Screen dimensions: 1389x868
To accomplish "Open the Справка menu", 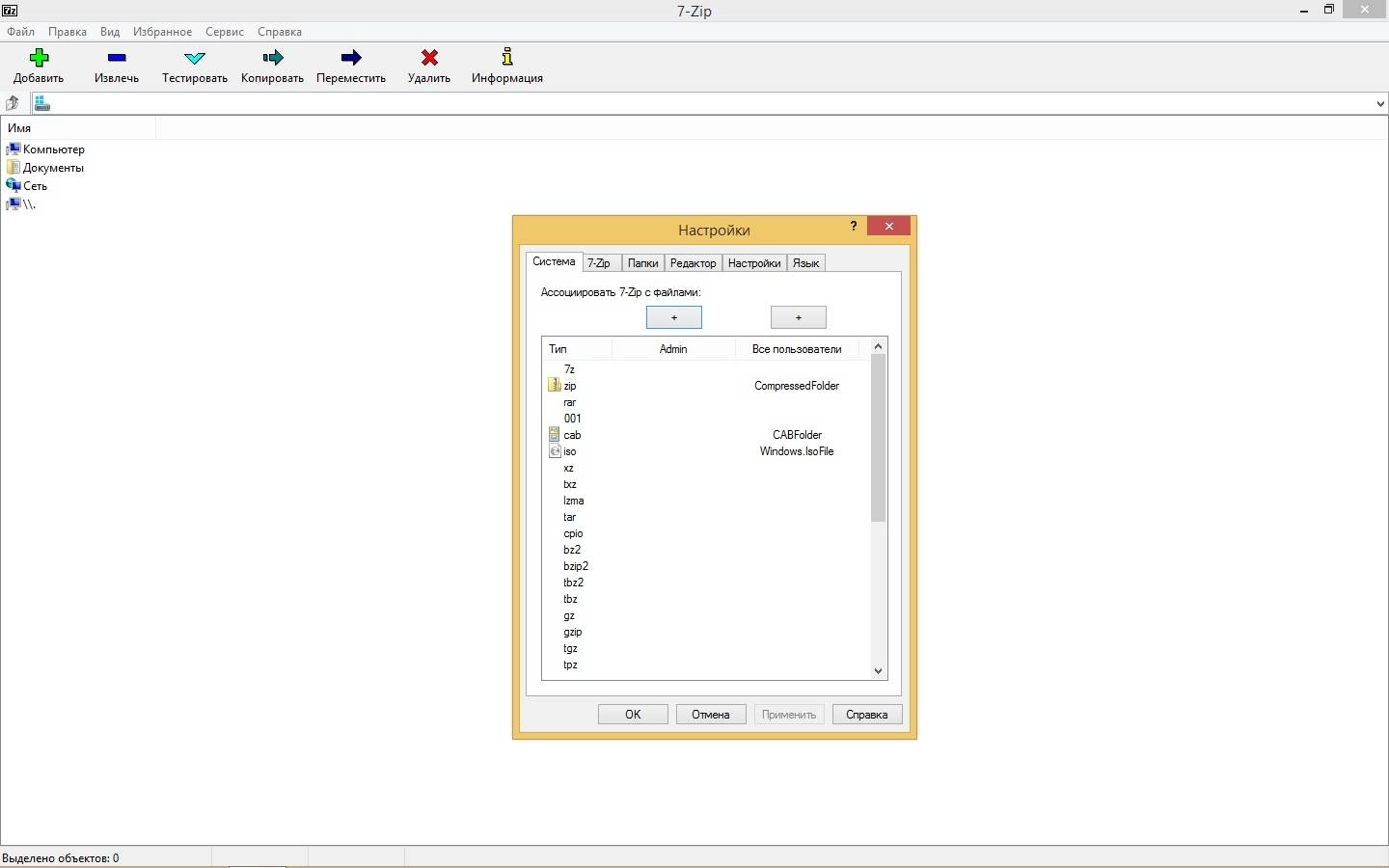I will pos(280,32).
